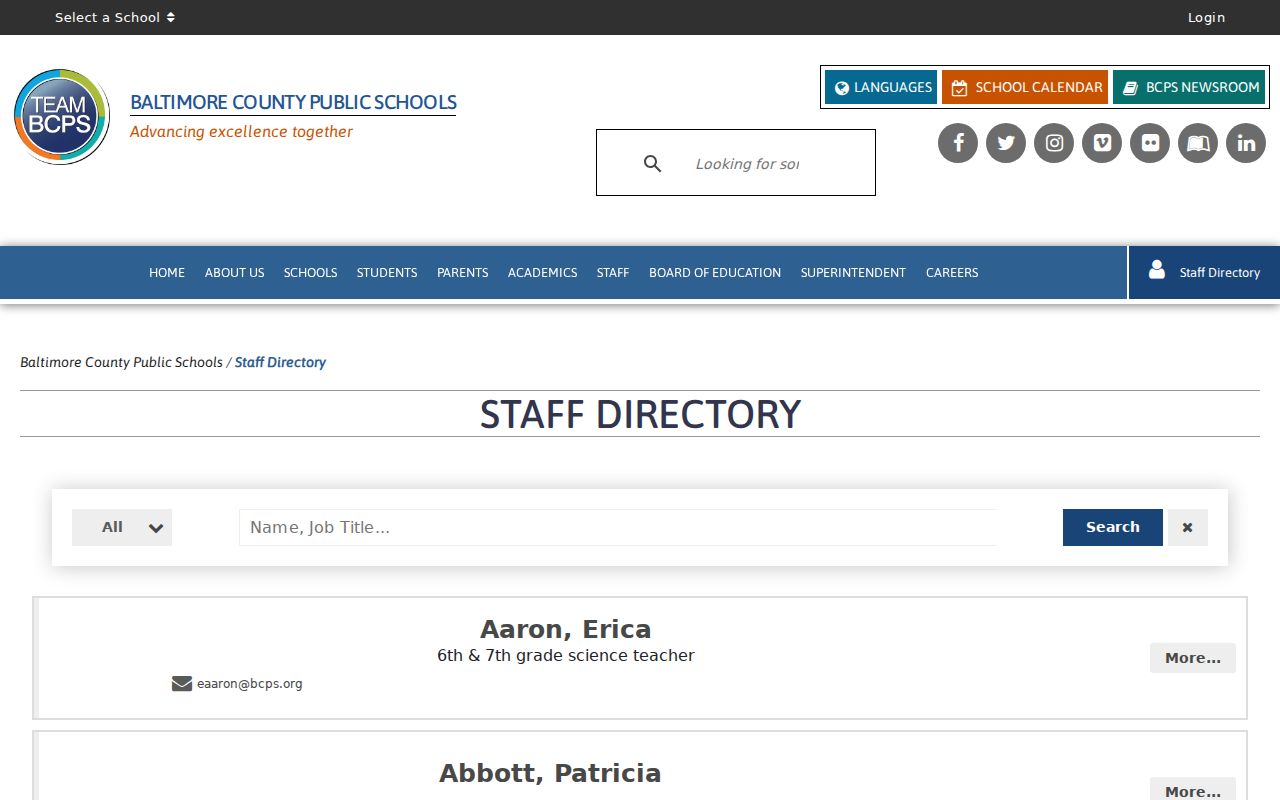Focus the 'Looking for something' site search field
Image resolution: width=1280 pixels, height=800 pixels.
tap(747, 163)
